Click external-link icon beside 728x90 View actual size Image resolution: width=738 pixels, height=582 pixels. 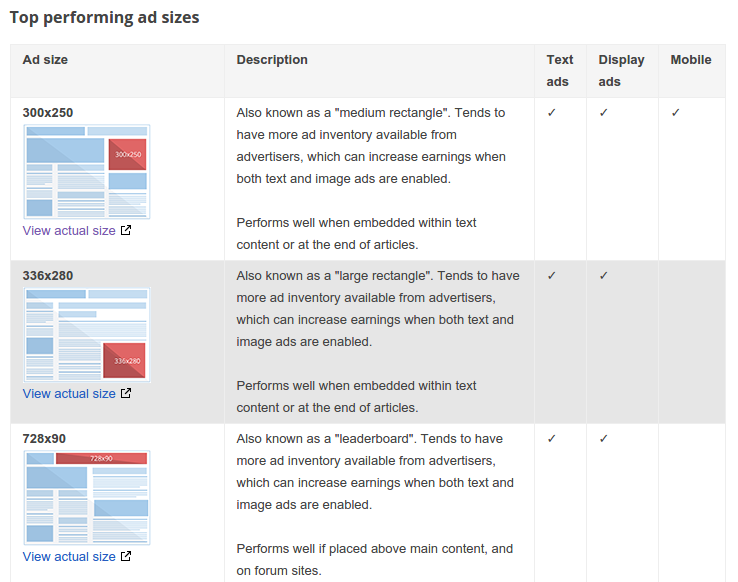click(126, 557)
